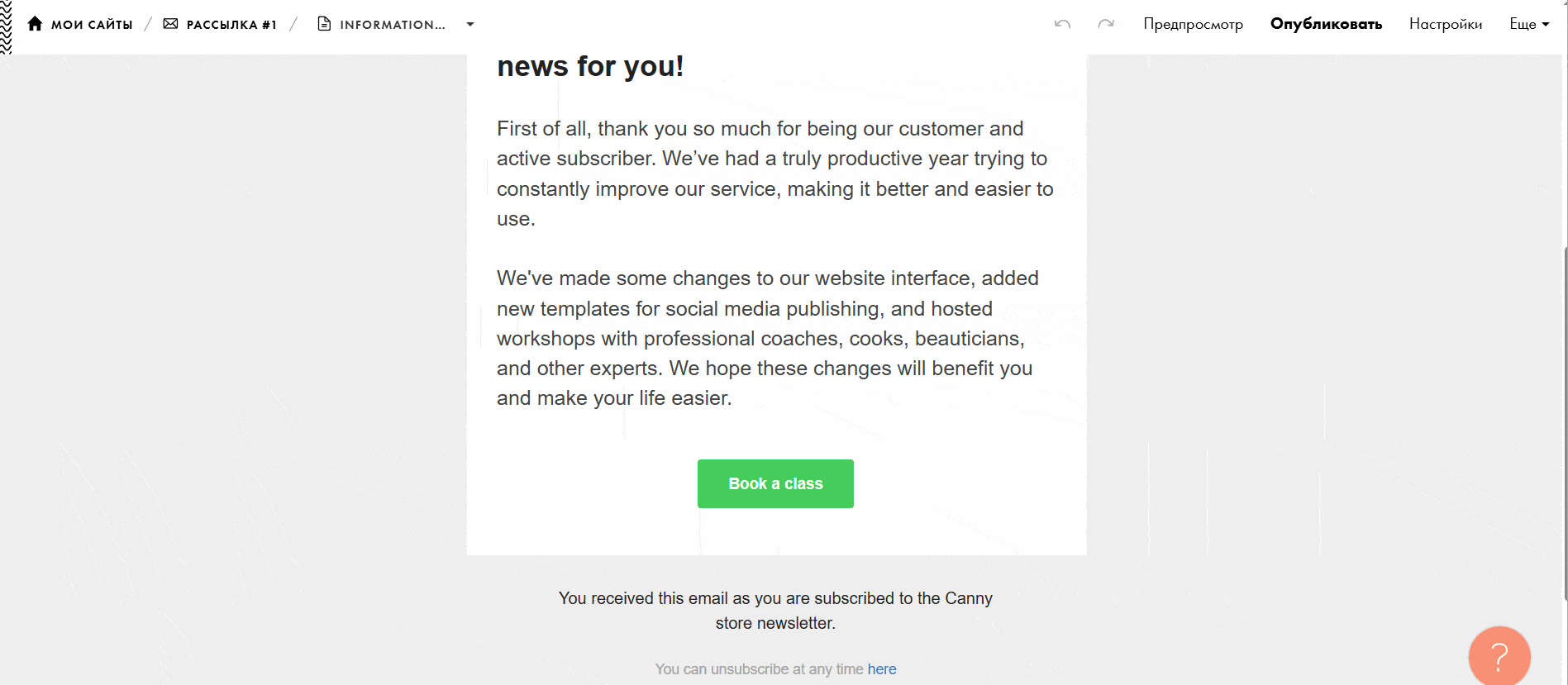The width and height of the screenshot is (1568, 685).
Task: Go to МОИ САЙТЫ in the breadcrumb
Action: point(92,25)
